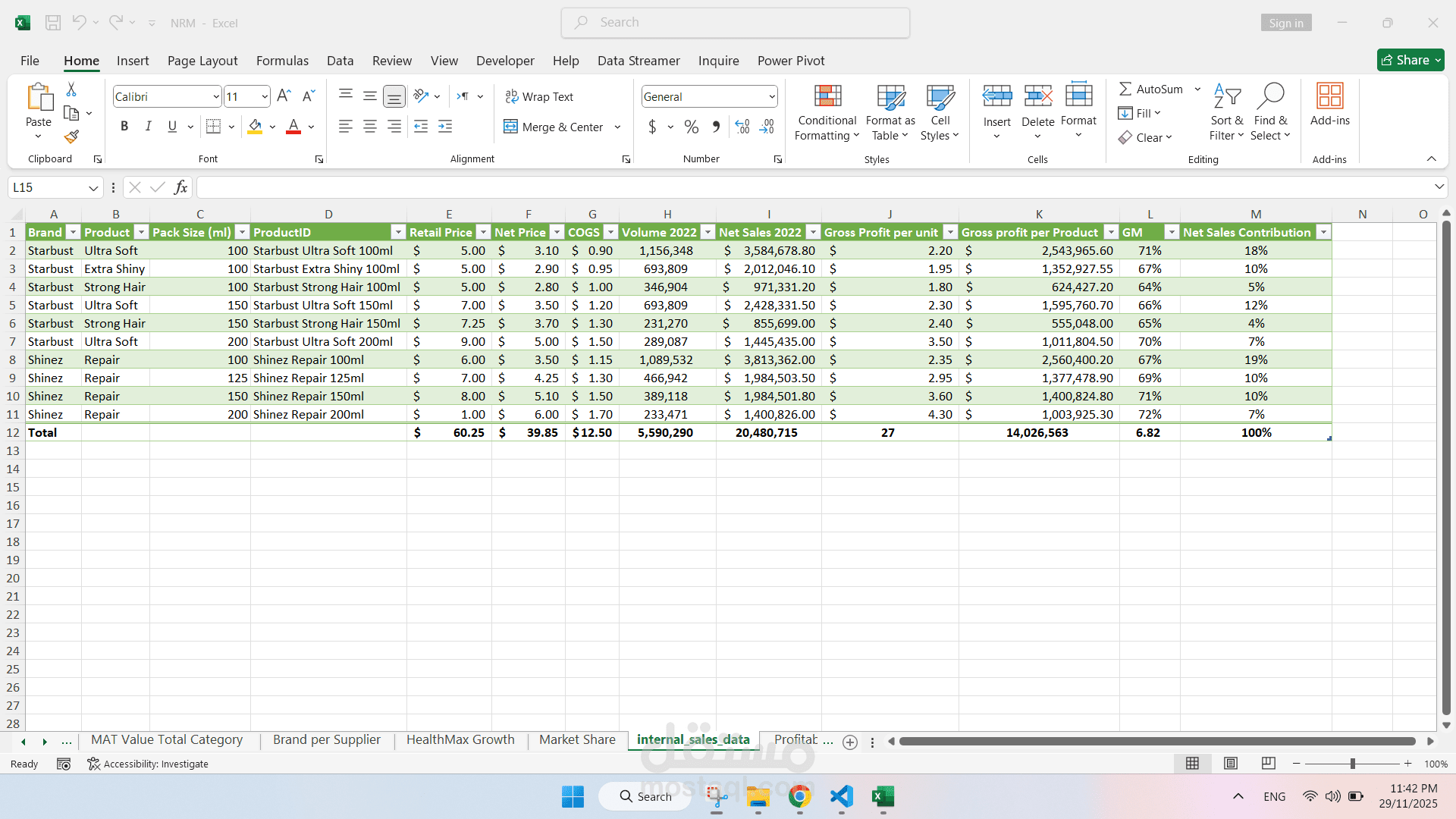The height and width of the screenshot is (819, 1456).
Task: Click the Format Painter brush icon
Action: [x=71, y=137]
